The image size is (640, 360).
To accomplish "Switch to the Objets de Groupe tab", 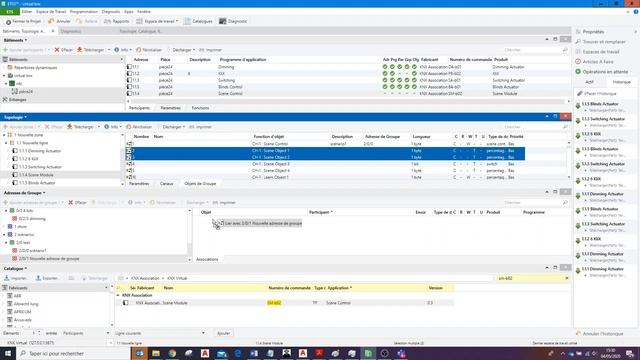I will 200,184.
